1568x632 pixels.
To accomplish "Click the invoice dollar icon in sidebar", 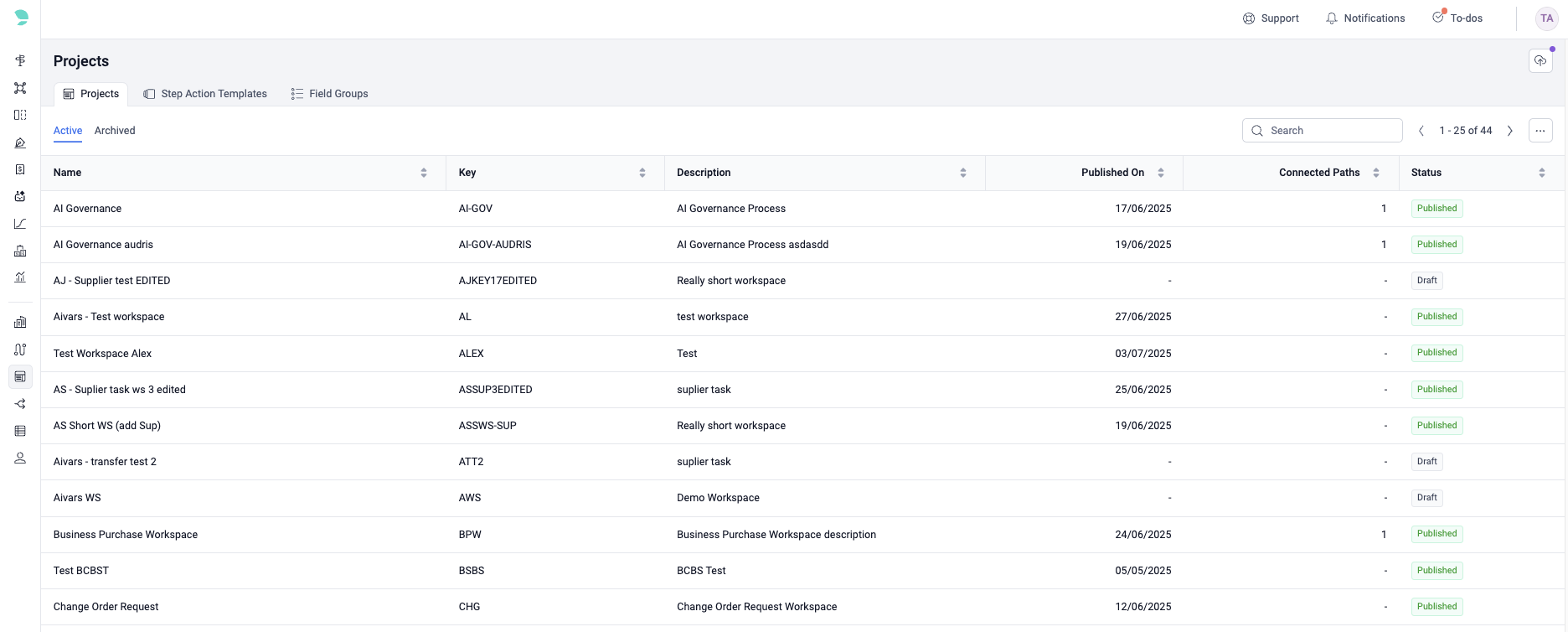I will pyautogui.click(x=20, y=169).
